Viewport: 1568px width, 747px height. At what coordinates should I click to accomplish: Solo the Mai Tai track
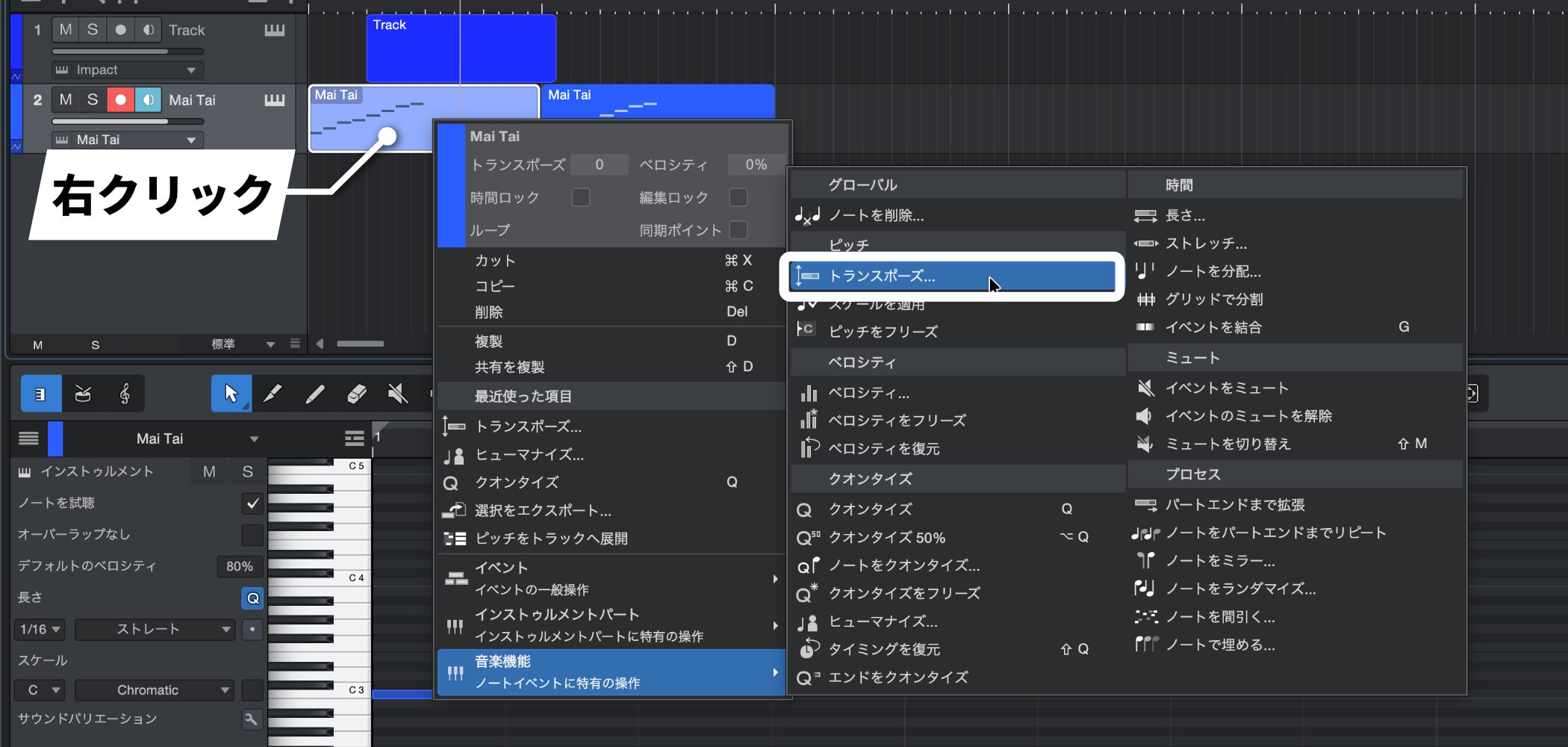[x=93, y=100]
